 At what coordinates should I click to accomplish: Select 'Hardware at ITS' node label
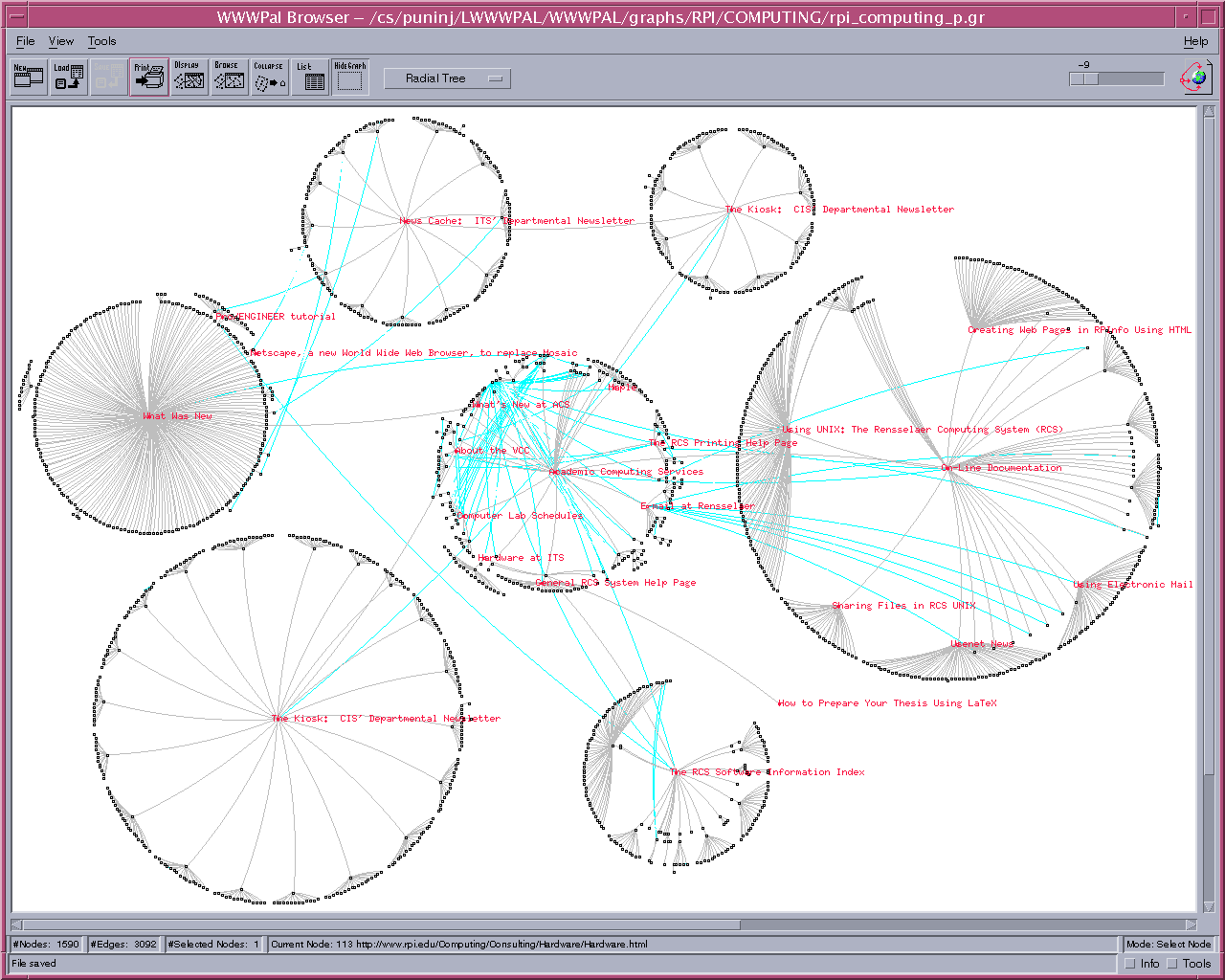point(521,558)
